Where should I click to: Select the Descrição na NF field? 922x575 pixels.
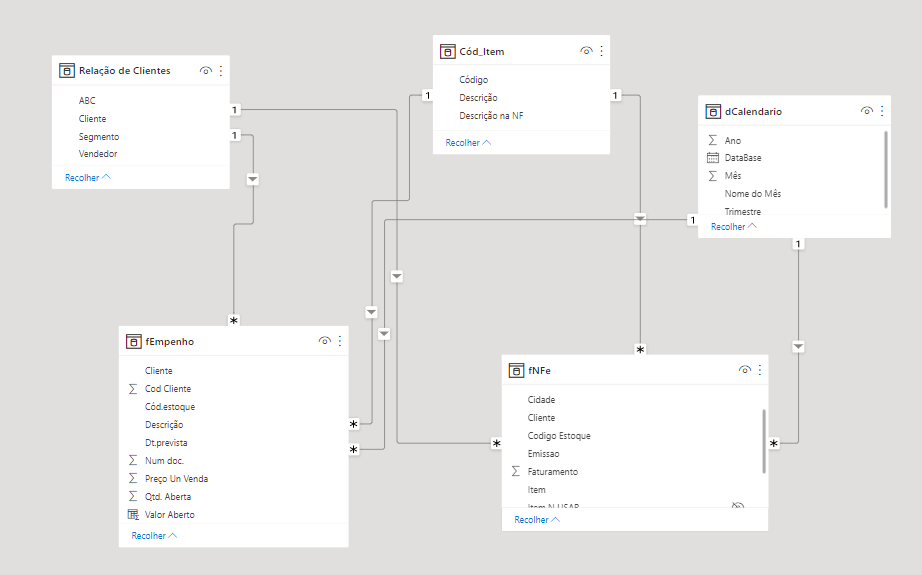[x=491, y=116]
